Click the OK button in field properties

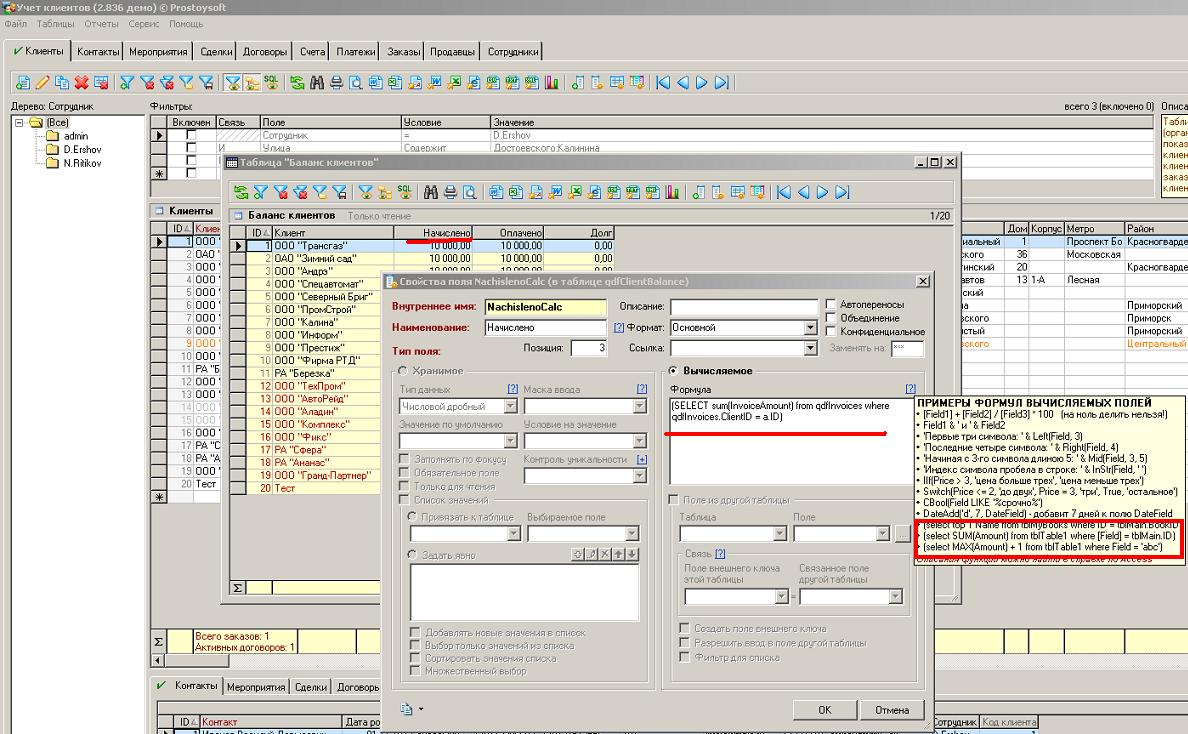pos(824,710)
